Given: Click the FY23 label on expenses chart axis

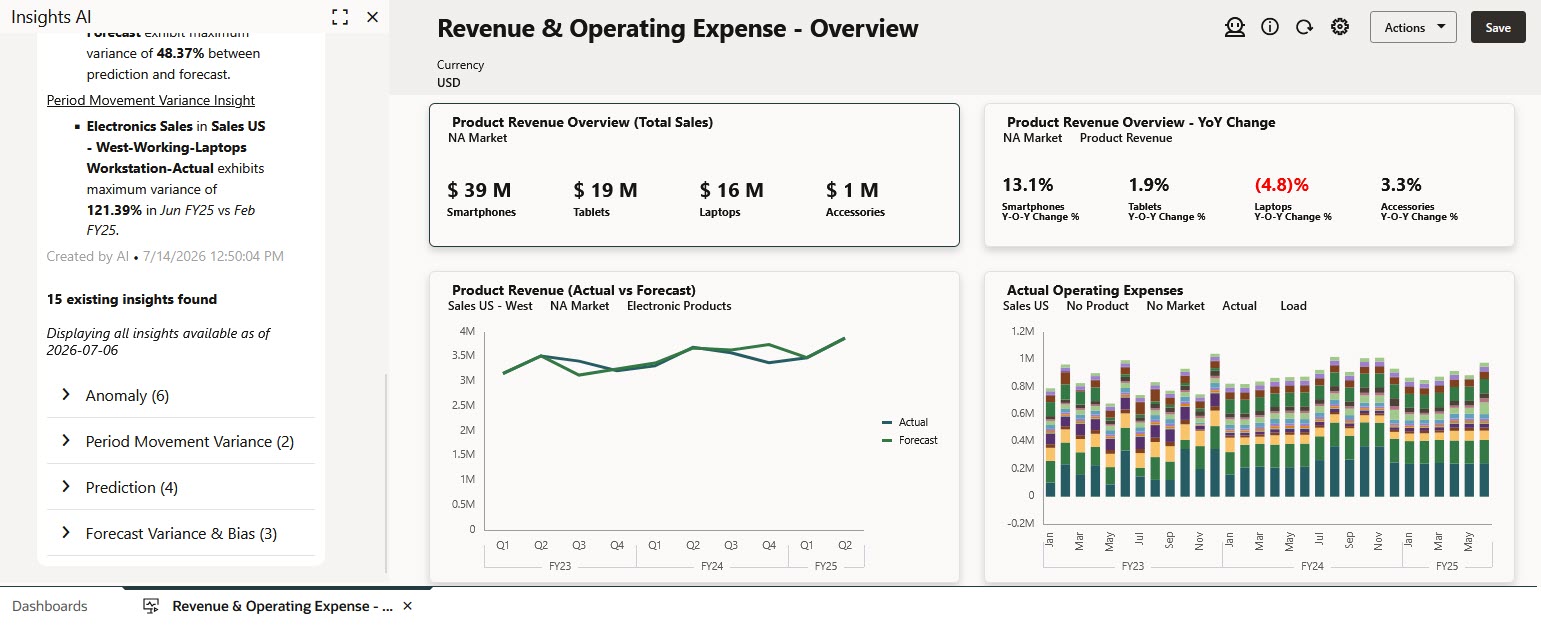Looking at the screenshot, I should click(1133, 566).
